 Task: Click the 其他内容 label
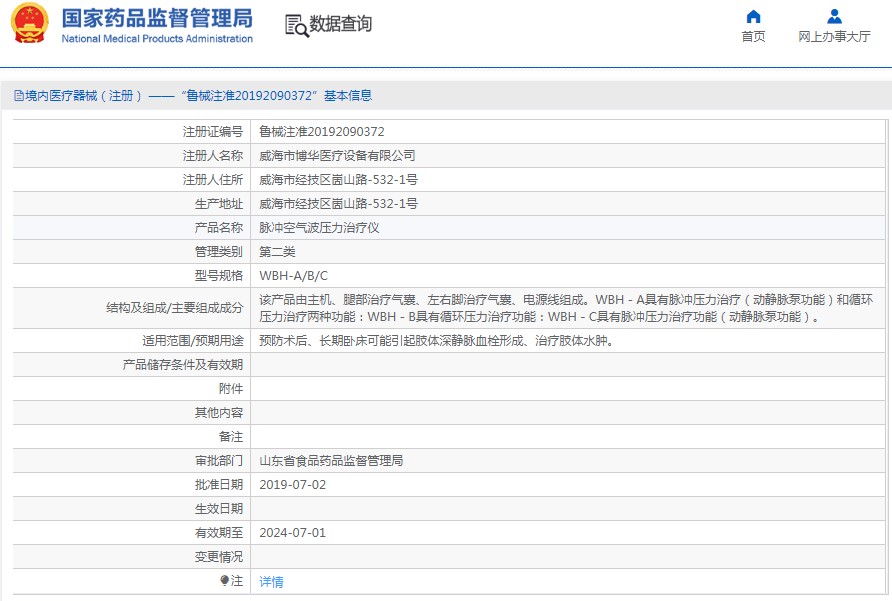pyautogui.click(x=219, y=412)
